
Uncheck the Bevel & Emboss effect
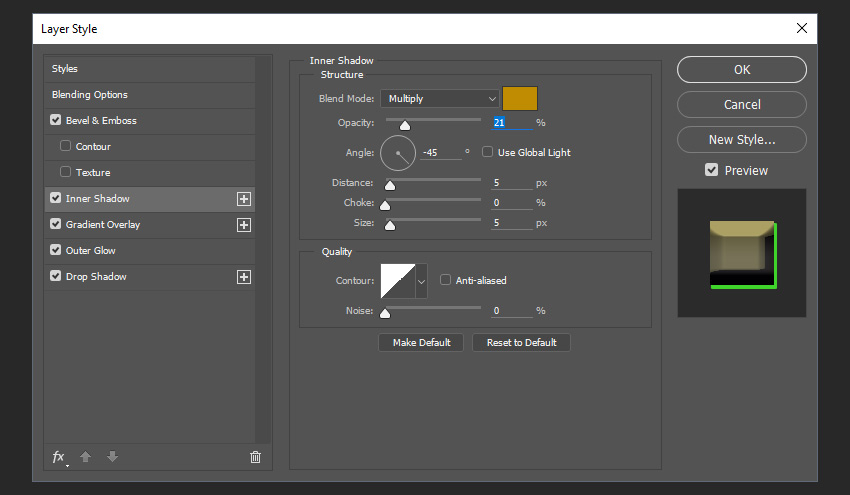56,121
